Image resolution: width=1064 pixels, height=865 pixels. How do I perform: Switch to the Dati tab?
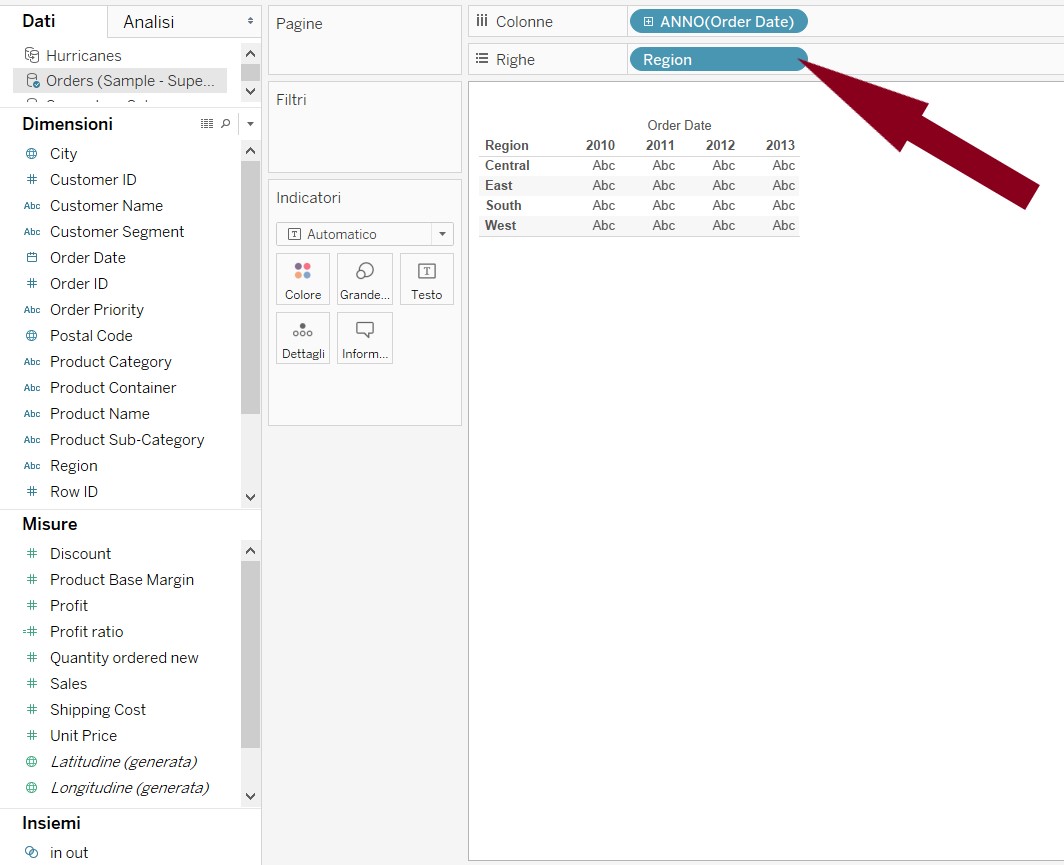pyautogui.click(x=36, y=20)
